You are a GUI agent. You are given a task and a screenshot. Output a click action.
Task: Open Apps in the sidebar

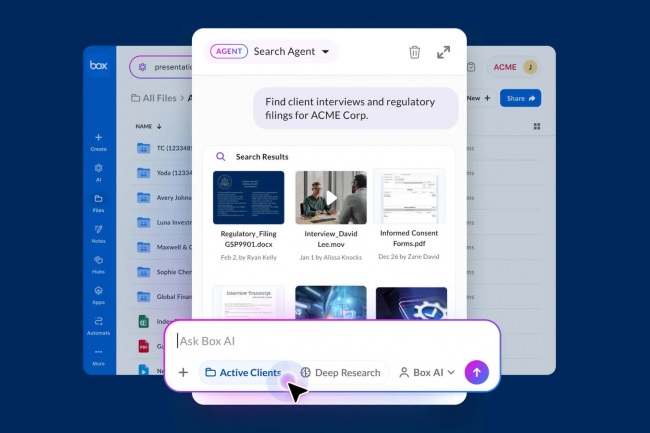pyautogui.click(x=98, y=295)
